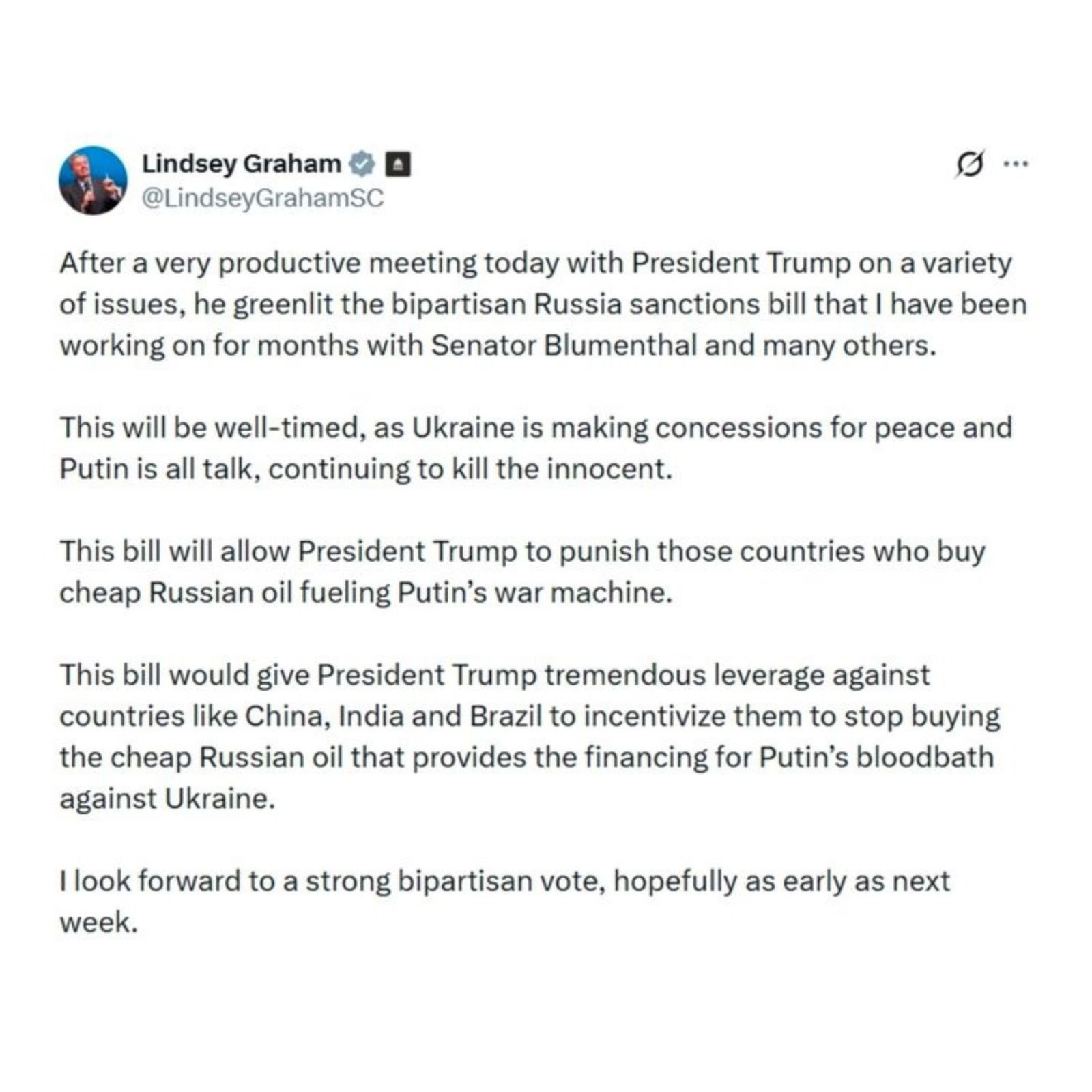Screen dimensions: 1092x1092
Task: Click the display name Lindsey Graham
Action: click(241, 164)
